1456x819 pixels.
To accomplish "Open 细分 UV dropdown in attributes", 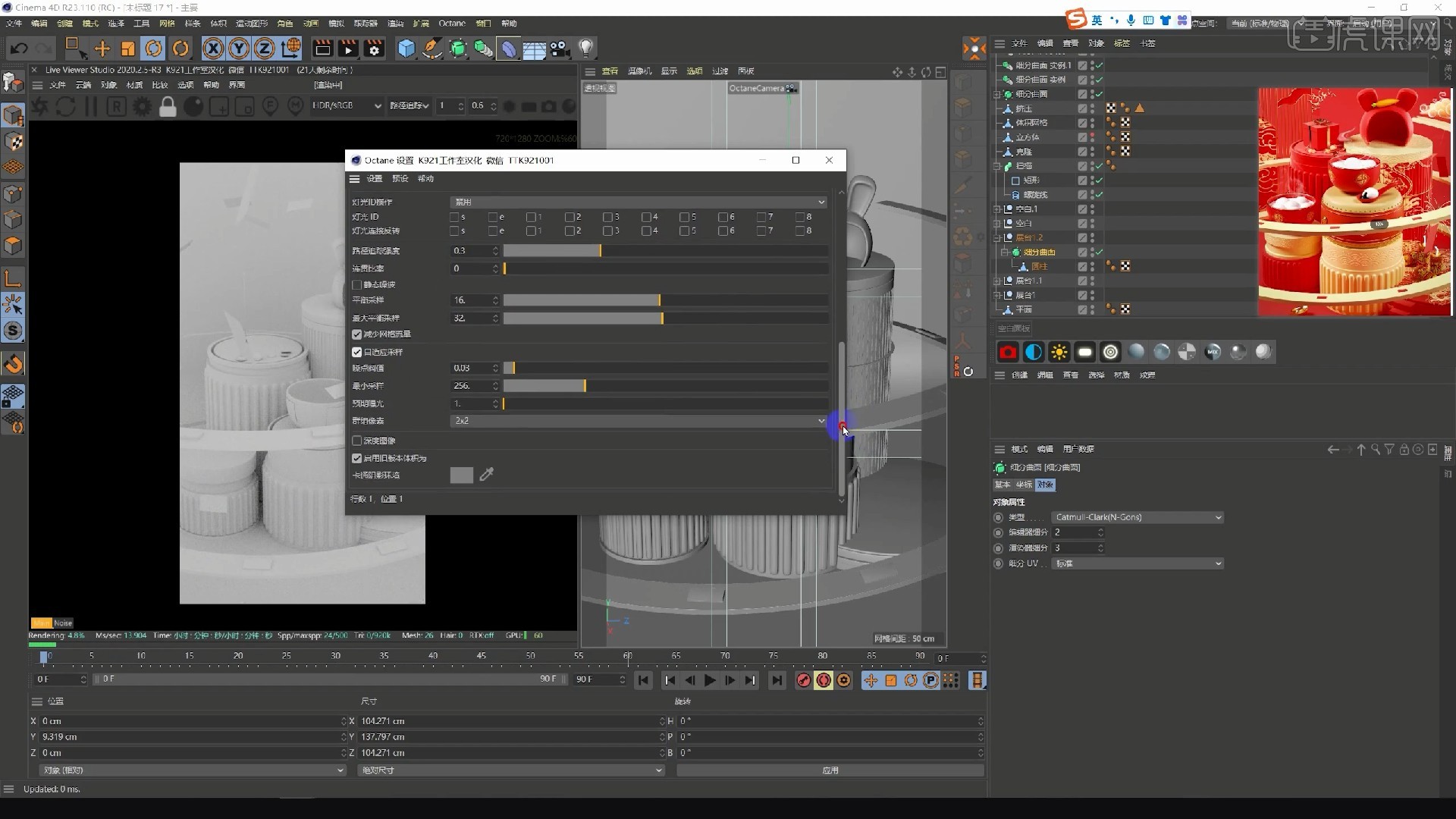I will pos(1137,563).
